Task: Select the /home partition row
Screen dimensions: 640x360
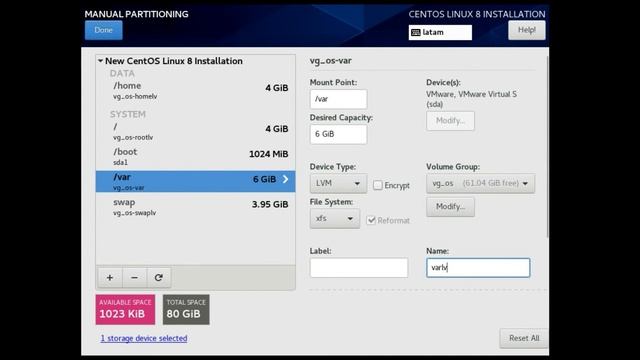Action: [x=196, y=90]
